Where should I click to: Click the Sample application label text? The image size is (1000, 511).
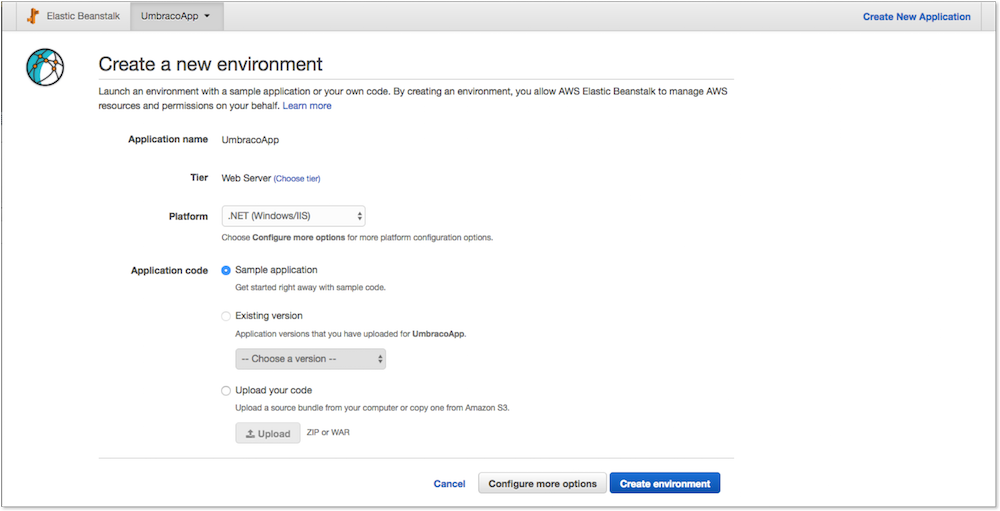click(x=276, y=270)
